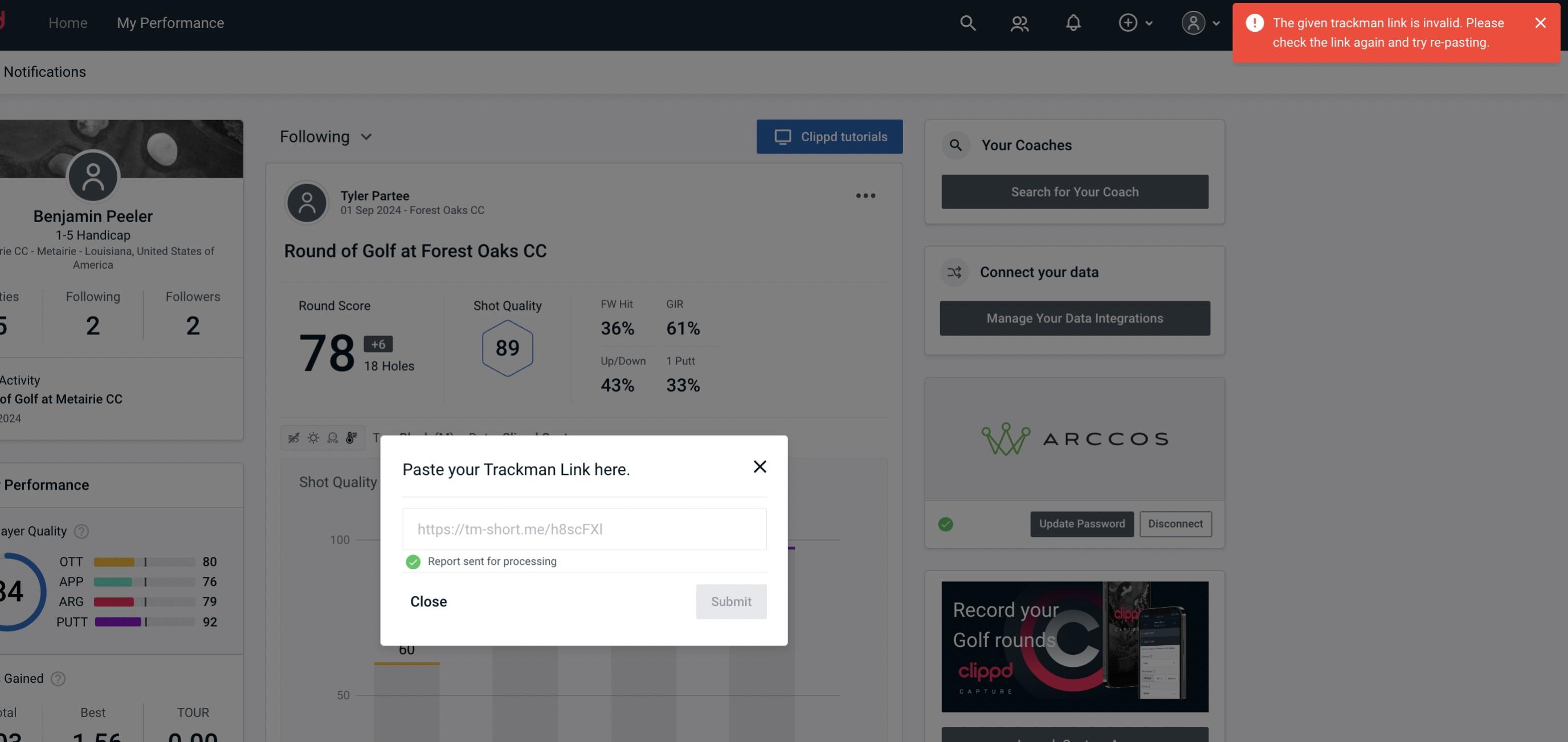Close the Paste Trackman Link dialog
Screen dimensions: 1568x742
click(x=759, y=466)
